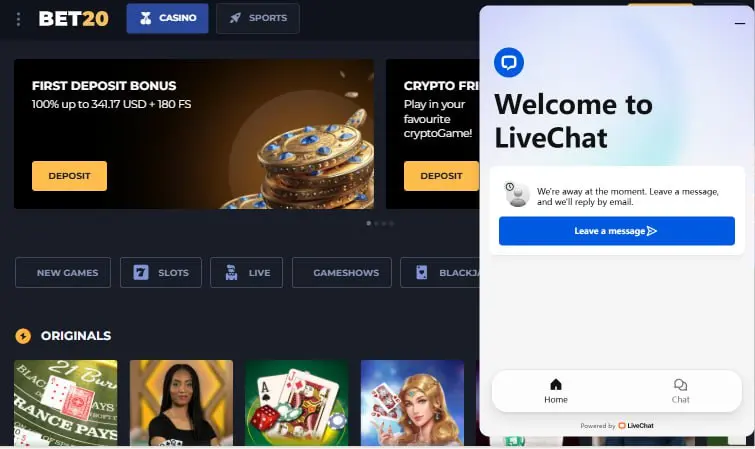Screen dimensions: 755x449
Task: Open the Sports section
Action: click(x=258, y=18)
